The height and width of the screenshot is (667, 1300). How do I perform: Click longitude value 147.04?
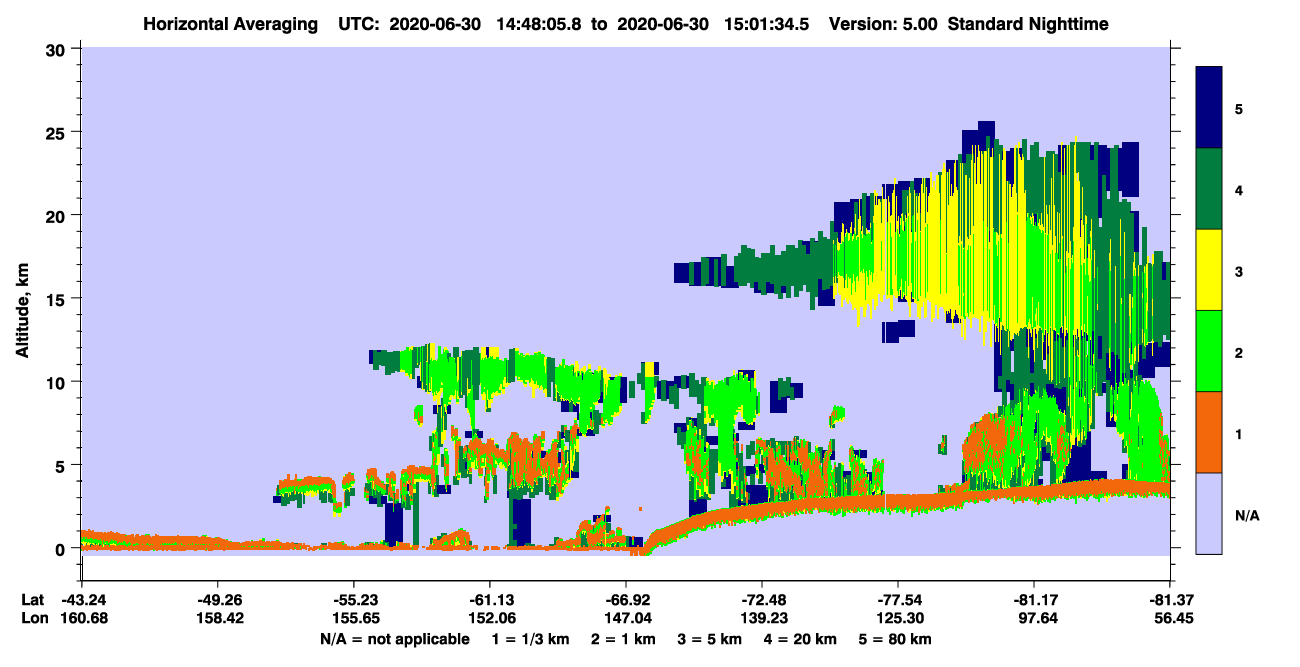click(x=626, y=618)
